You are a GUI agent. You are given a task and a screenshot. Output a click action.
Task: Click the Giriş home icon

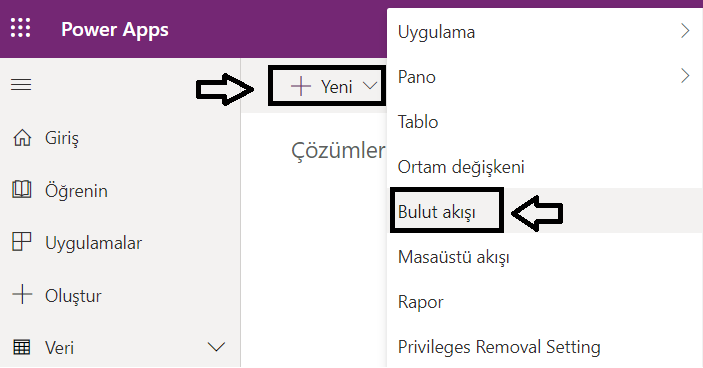click(x=22, y=138)
